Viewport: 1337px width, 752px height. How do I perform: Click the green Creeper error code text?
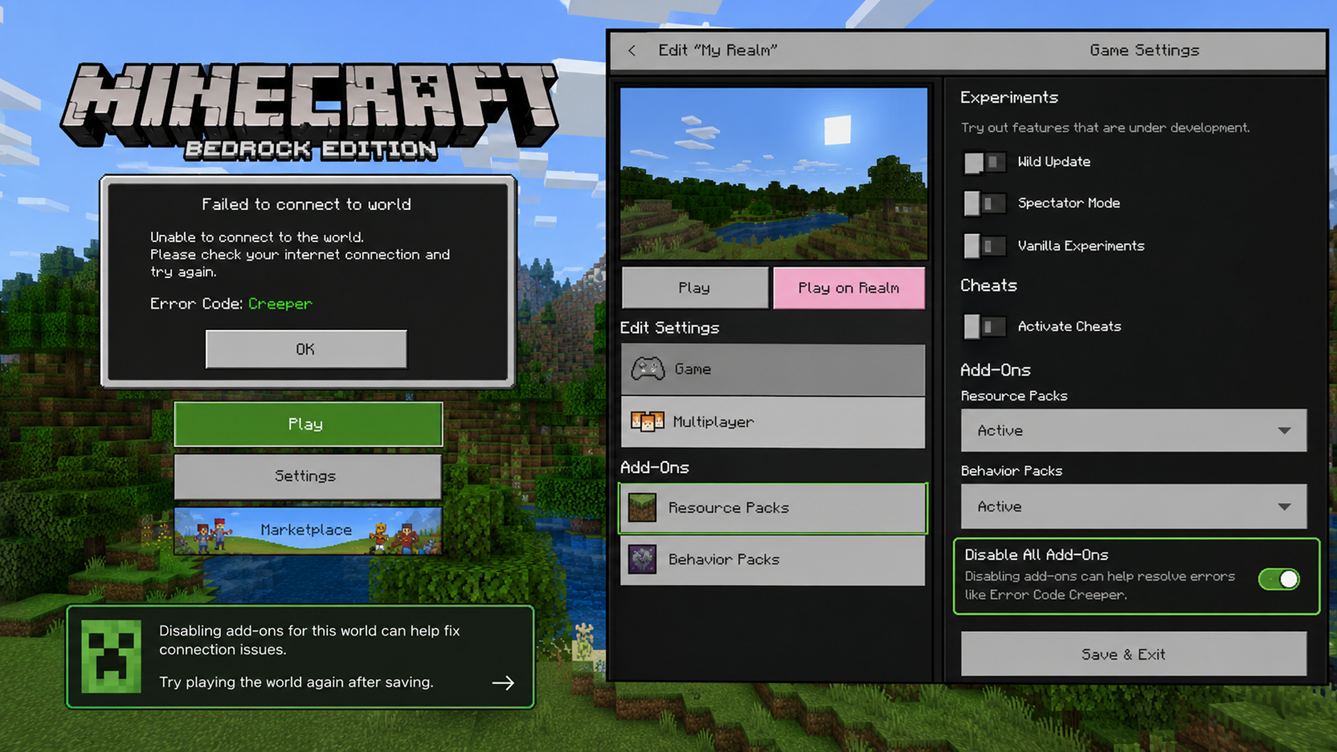point(280,304)
